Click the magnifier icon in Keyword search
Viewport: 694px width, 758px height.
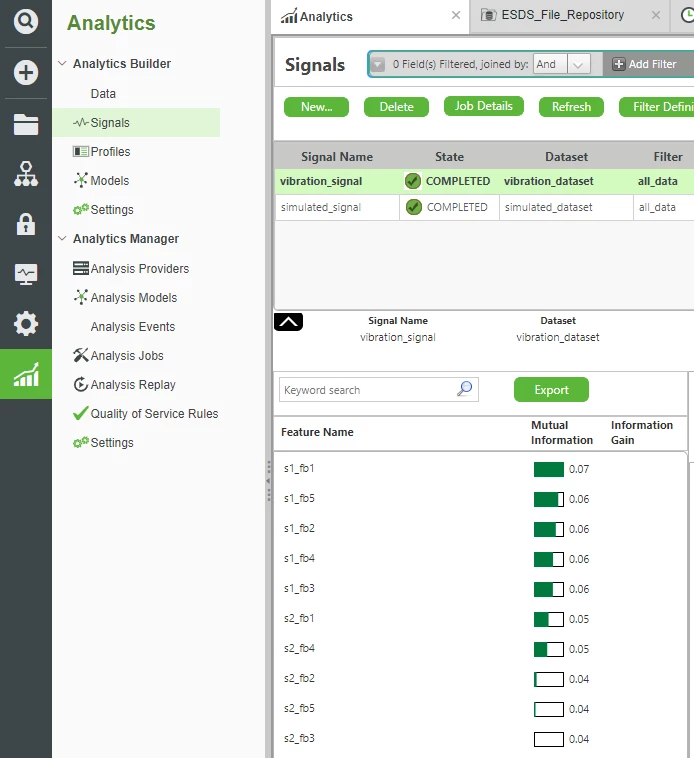(x=465, y=389)
